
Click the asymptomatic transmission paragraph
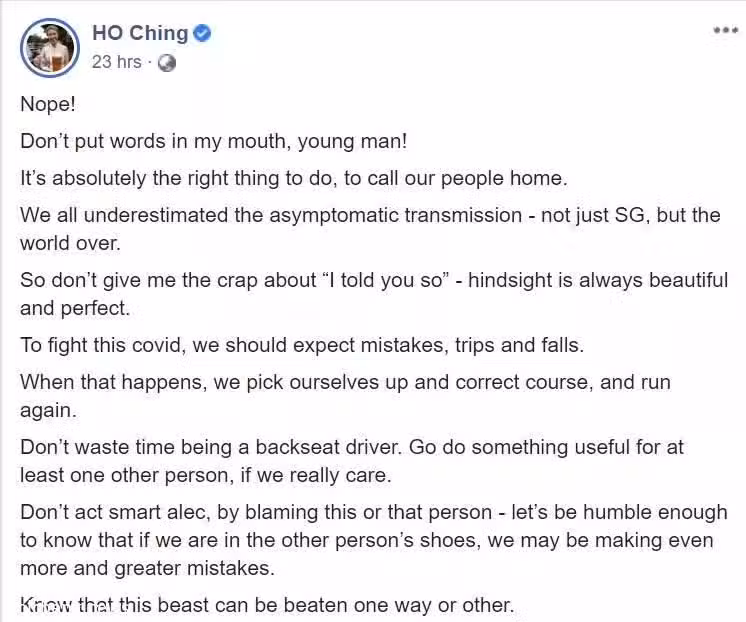(x=370, y=229)
